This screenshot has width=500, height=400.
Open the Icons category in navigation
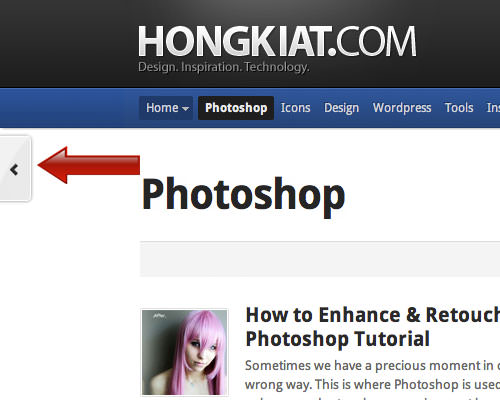coord(295,108)
